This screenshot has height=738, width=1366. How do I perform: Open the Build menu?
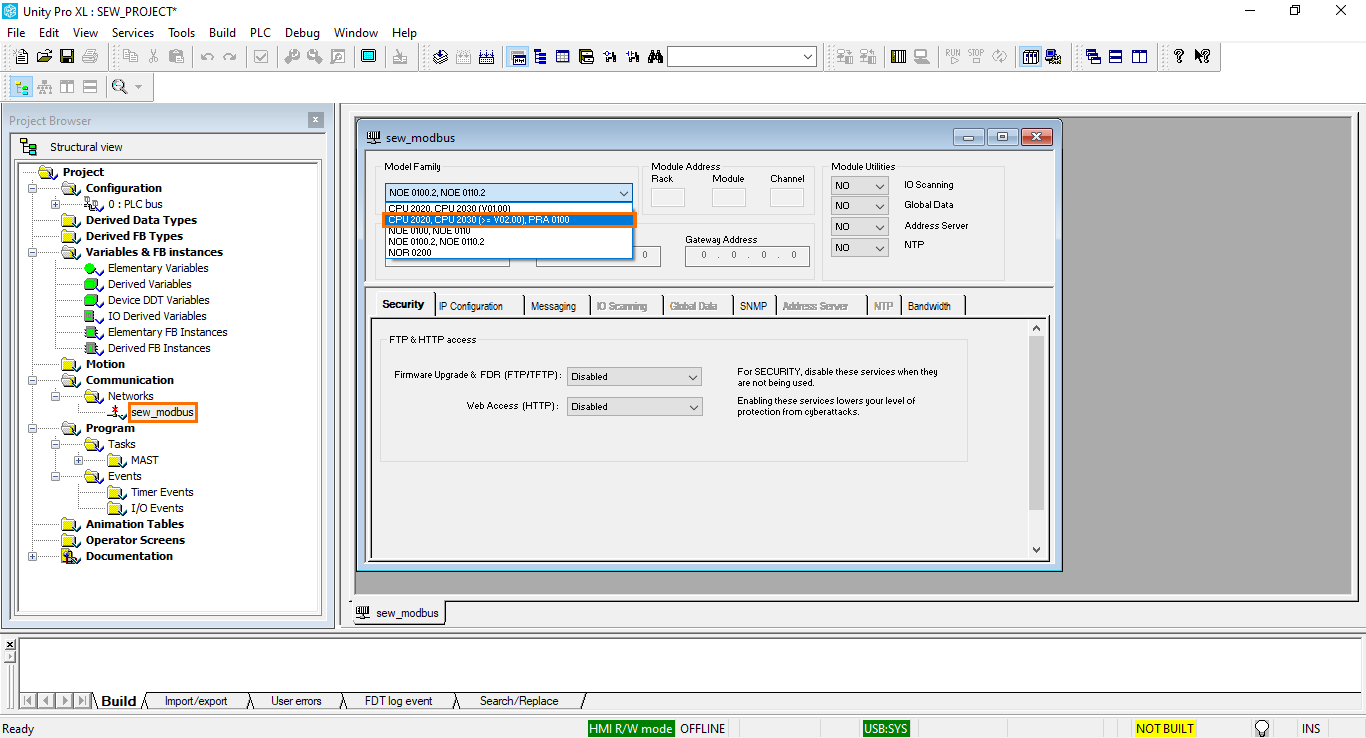[x=223, y=33]
